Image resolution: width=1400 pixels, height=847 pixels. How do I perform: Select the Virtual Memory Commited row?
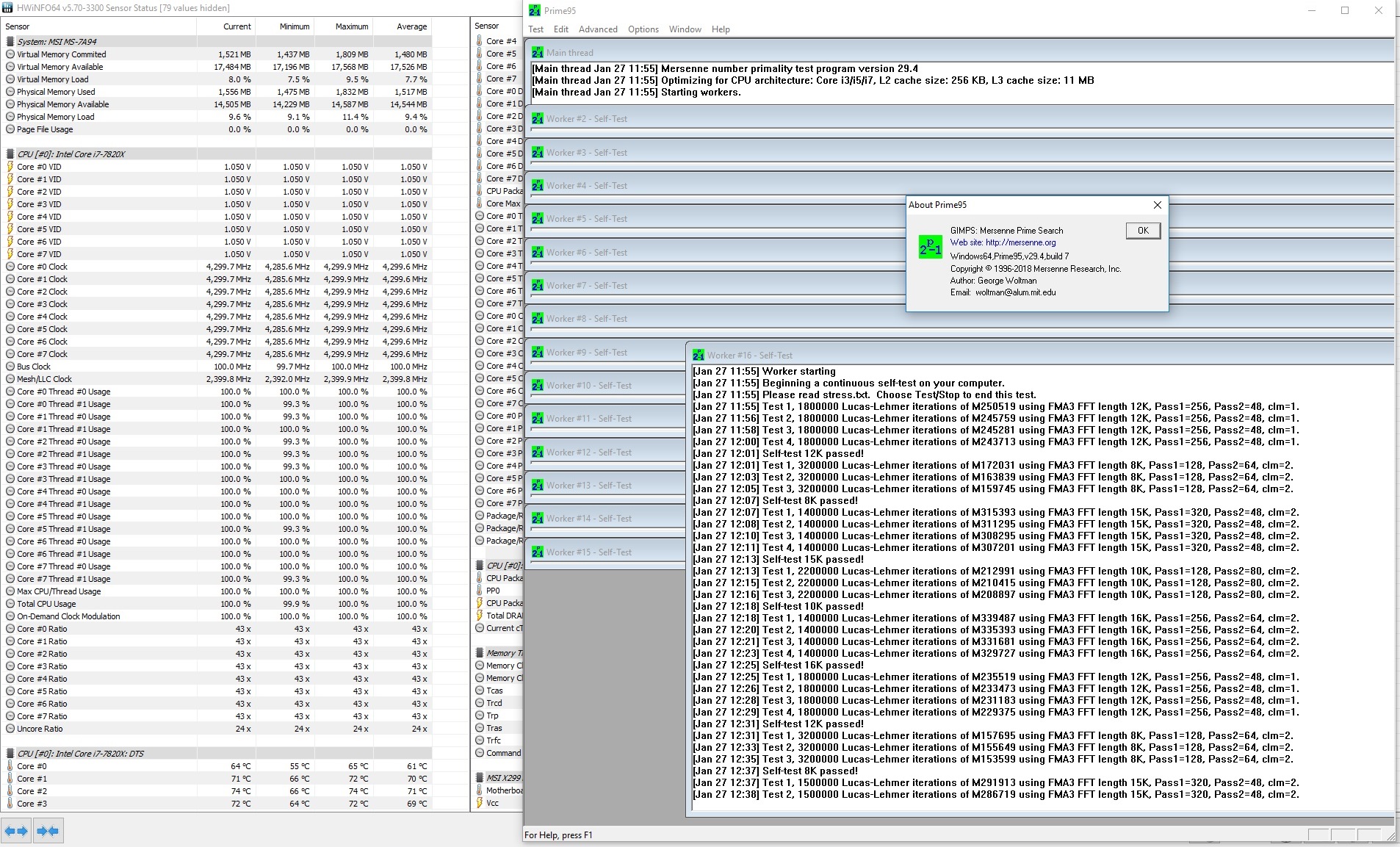click(x=217, y=54)
